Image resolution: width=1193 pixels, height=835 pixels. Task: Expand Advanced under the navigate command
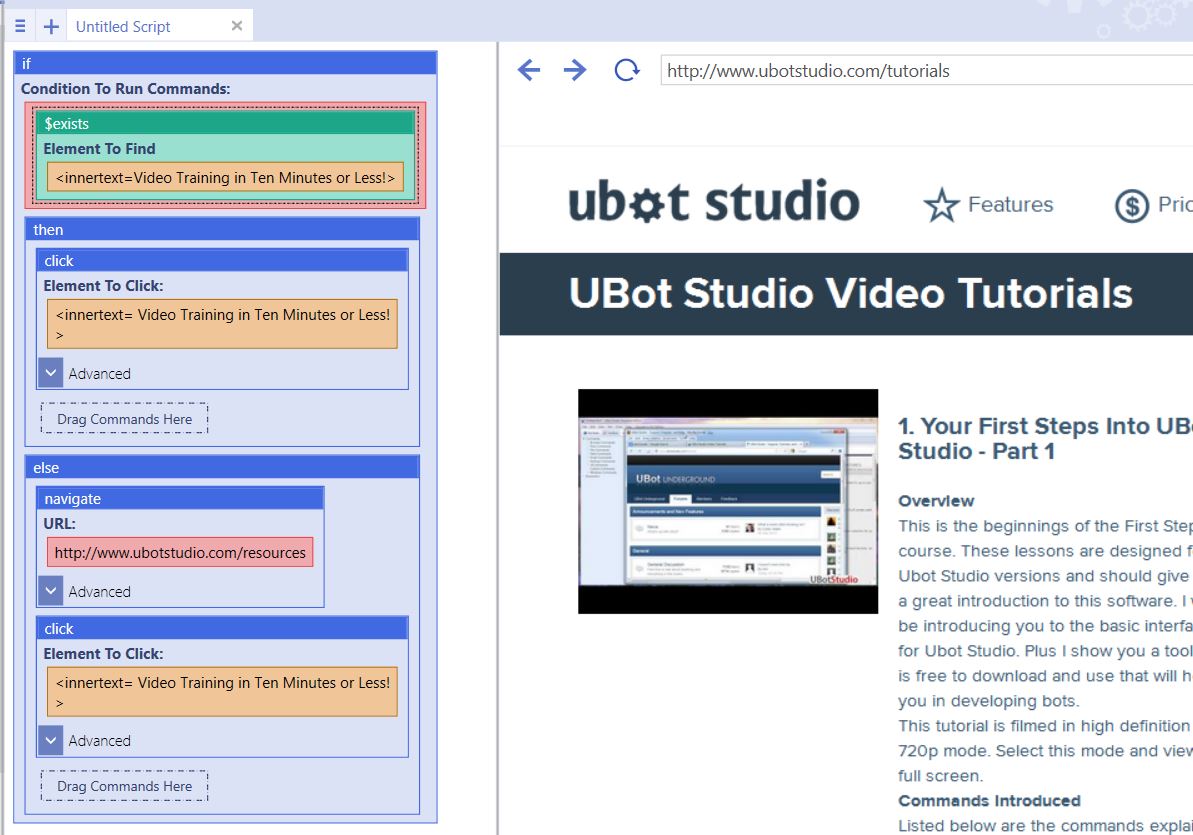[50, 591]
